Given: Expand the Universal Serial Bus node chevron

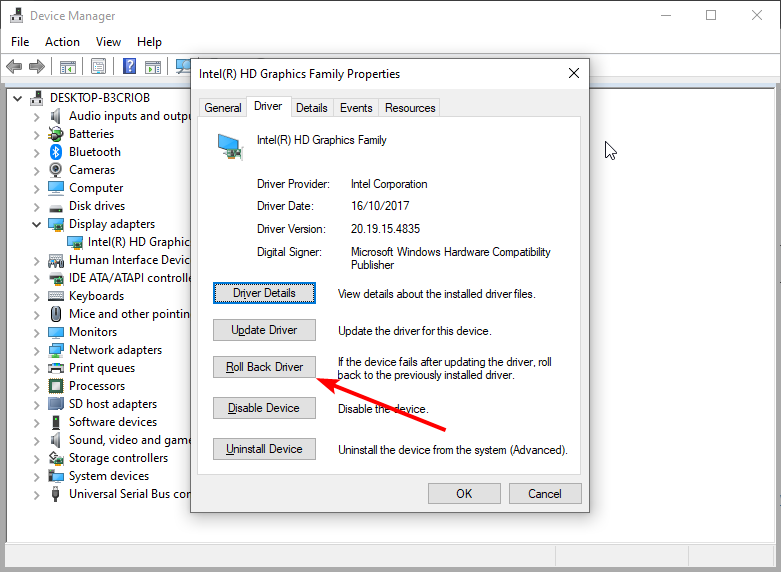Looking at the screenshot, I should tap(36, 495).
